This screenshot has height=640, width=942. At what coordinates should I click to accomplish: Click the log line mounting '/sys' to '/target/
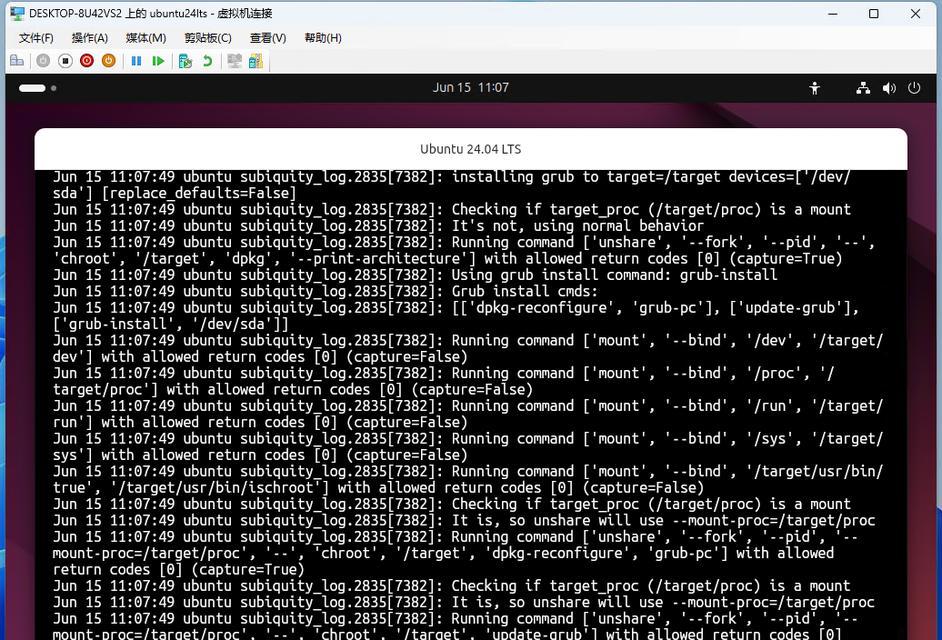[x=468, y=439]
